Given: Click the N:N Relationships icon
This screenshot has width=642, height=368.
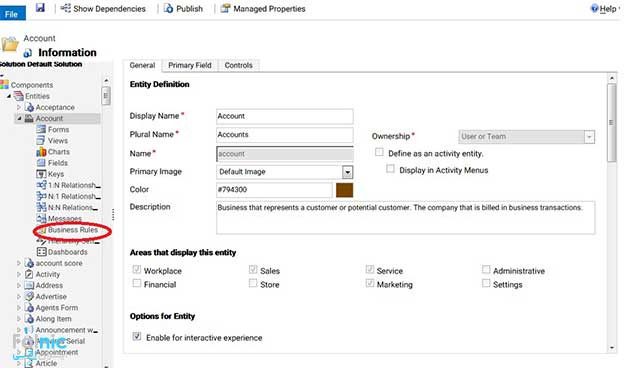Looking at the screenshot, I should click(41, 207).
